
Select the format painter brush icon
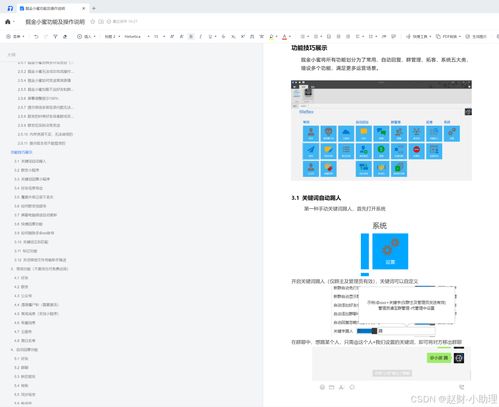tap(55, 36)
